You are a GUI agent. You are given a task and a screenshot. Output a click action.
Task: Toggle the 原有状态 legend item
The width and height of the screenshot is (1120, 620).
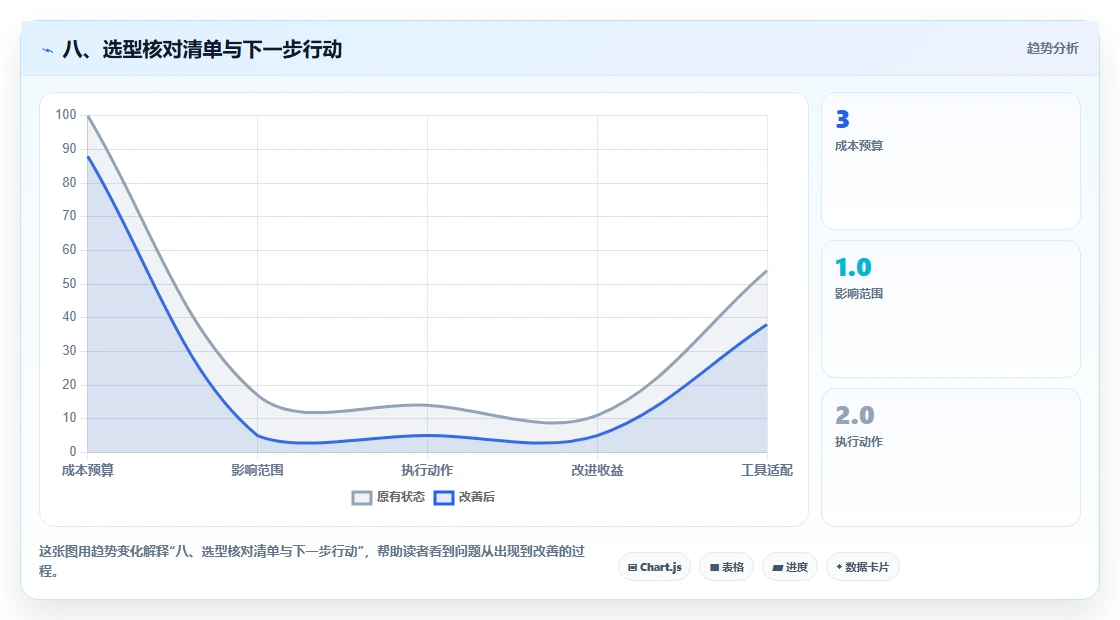[x=389, y=497]
